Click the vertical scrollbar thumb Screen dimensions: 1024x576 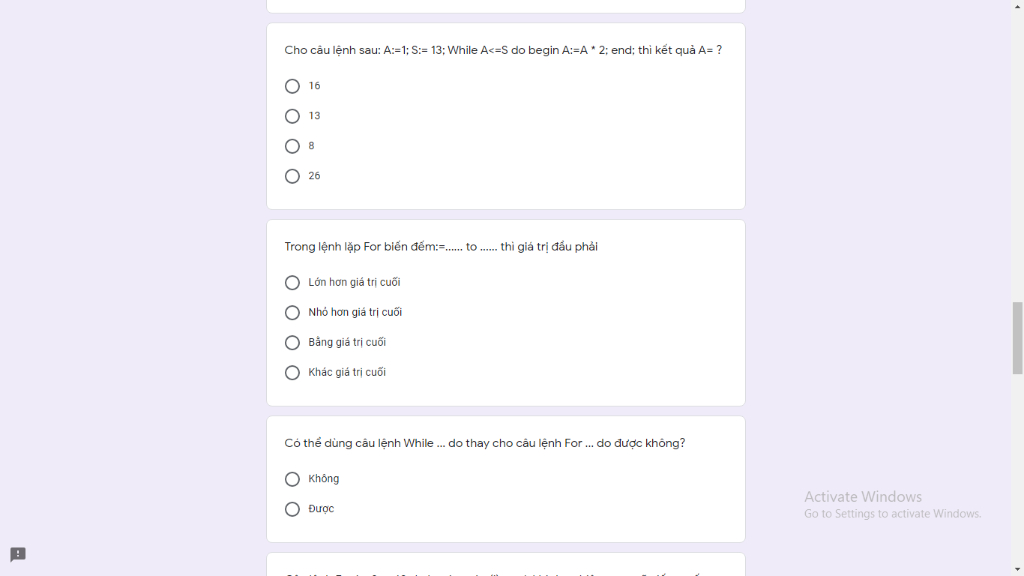point(1017,338)
